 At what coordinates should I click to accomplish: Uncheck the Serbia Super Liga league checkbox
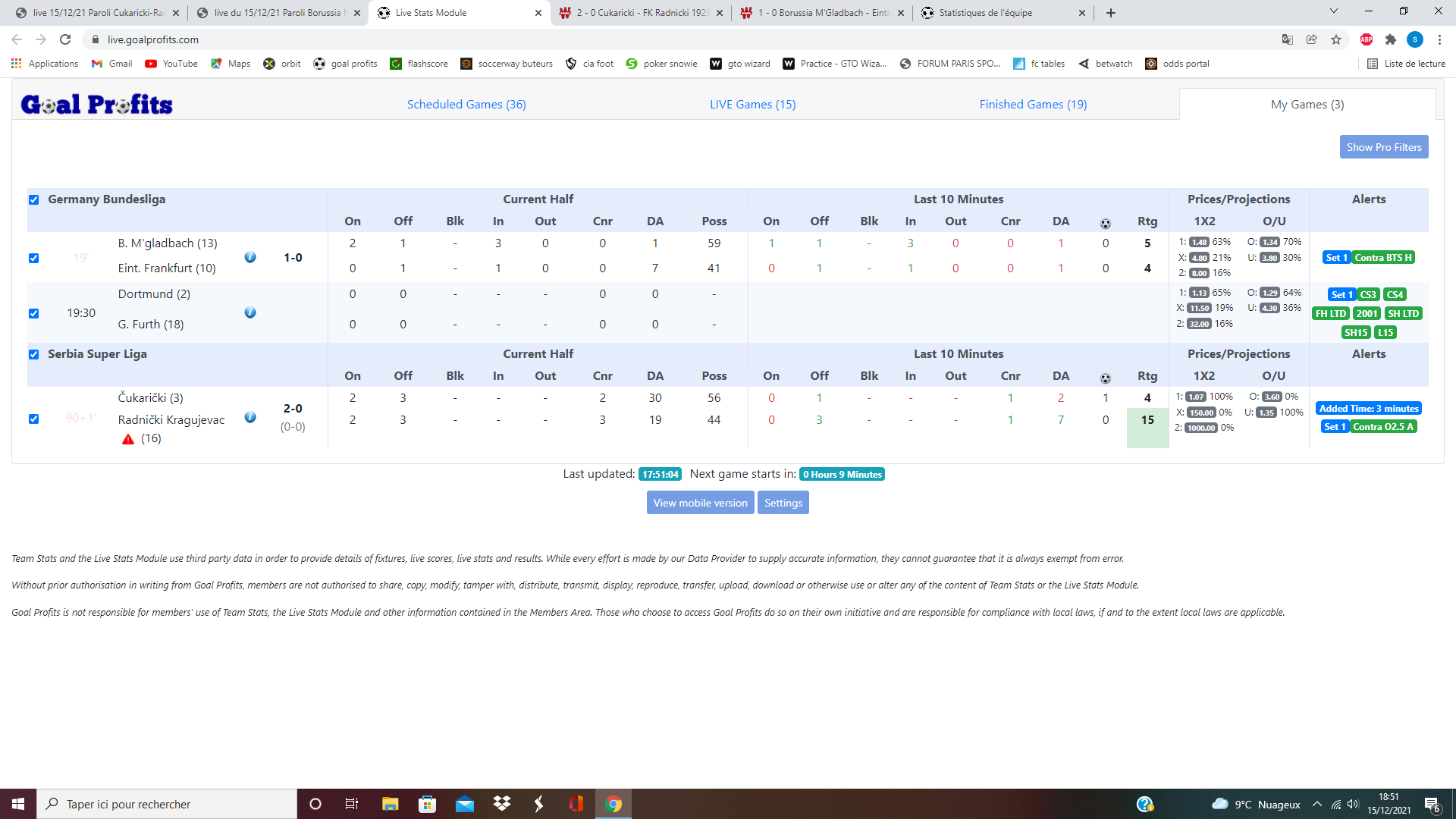[x=33, y=354]
